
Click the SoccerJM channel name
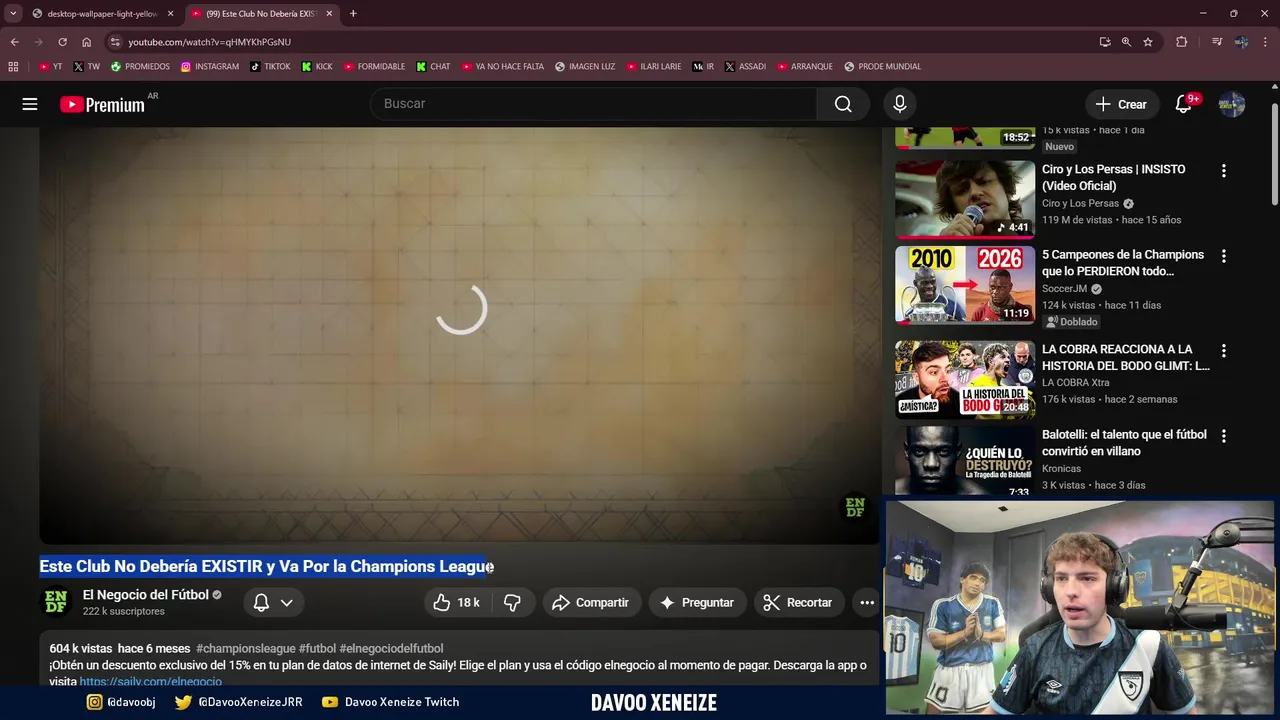coord(1064,288)
